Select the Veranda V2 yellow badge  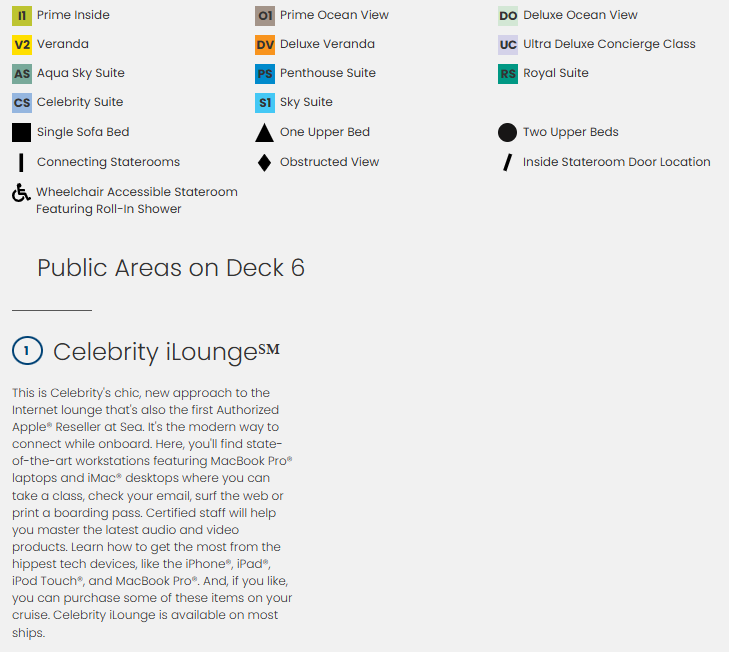(22, 45)
